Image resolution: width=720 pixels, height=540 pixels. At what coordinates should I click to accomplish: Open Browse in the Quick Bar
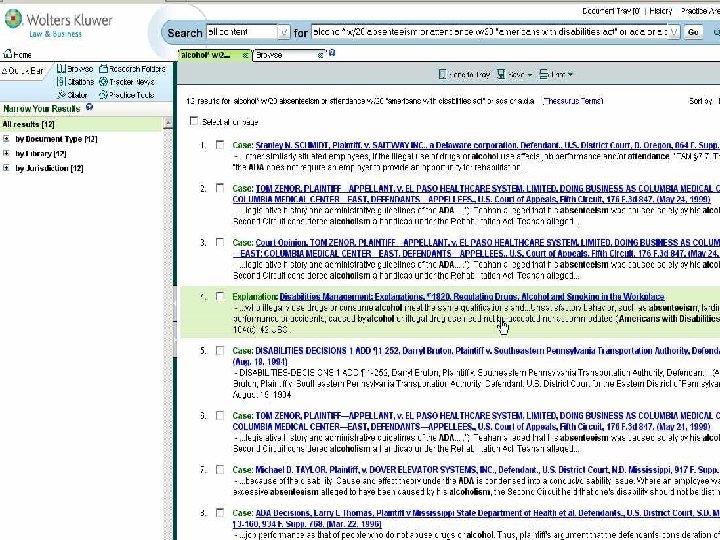point(75,69)
